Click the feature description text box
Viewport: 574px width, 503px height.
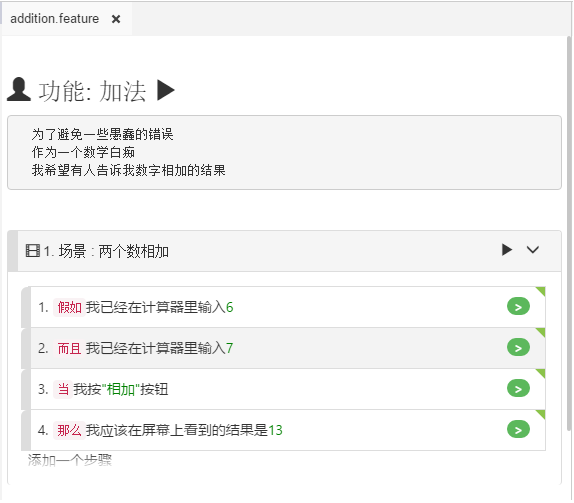(284, 152)
